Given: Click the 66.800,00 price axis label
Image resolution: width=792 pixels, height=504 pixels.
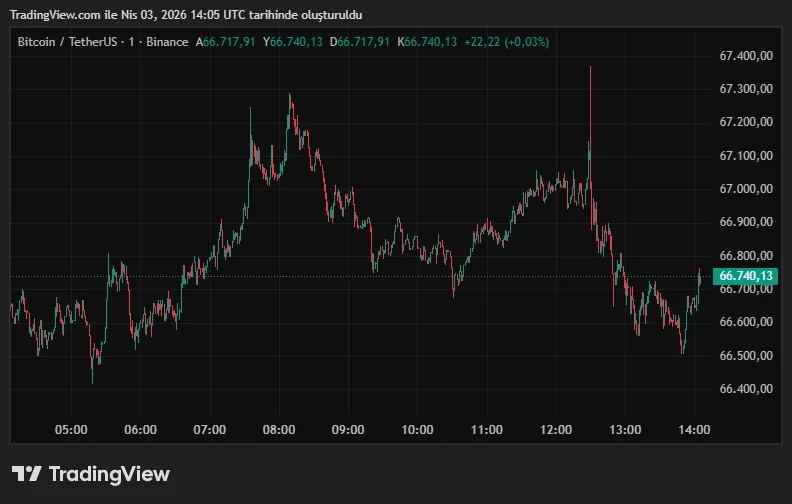Looking at the screenshot, I should pyautogui.click(x=746, y=256).
